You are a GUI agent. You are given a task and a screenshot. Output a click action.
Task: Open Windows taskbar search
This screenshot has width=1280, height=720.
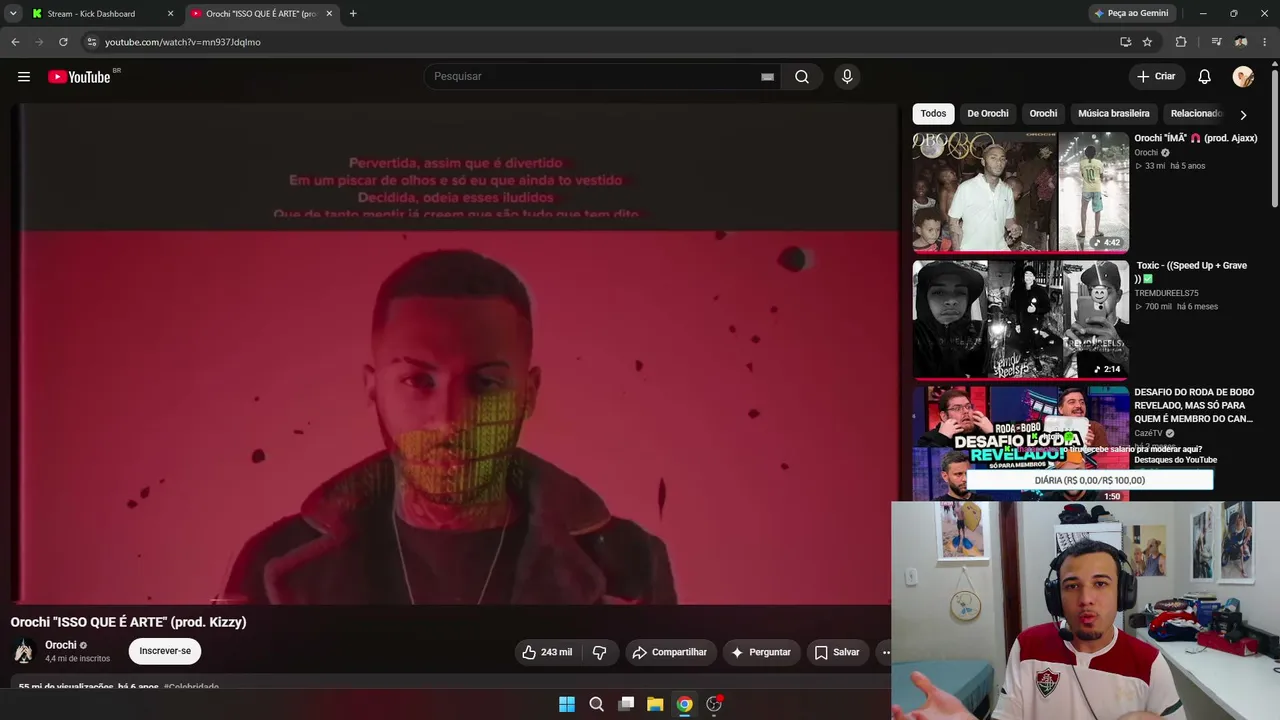(x=597, y=704)
